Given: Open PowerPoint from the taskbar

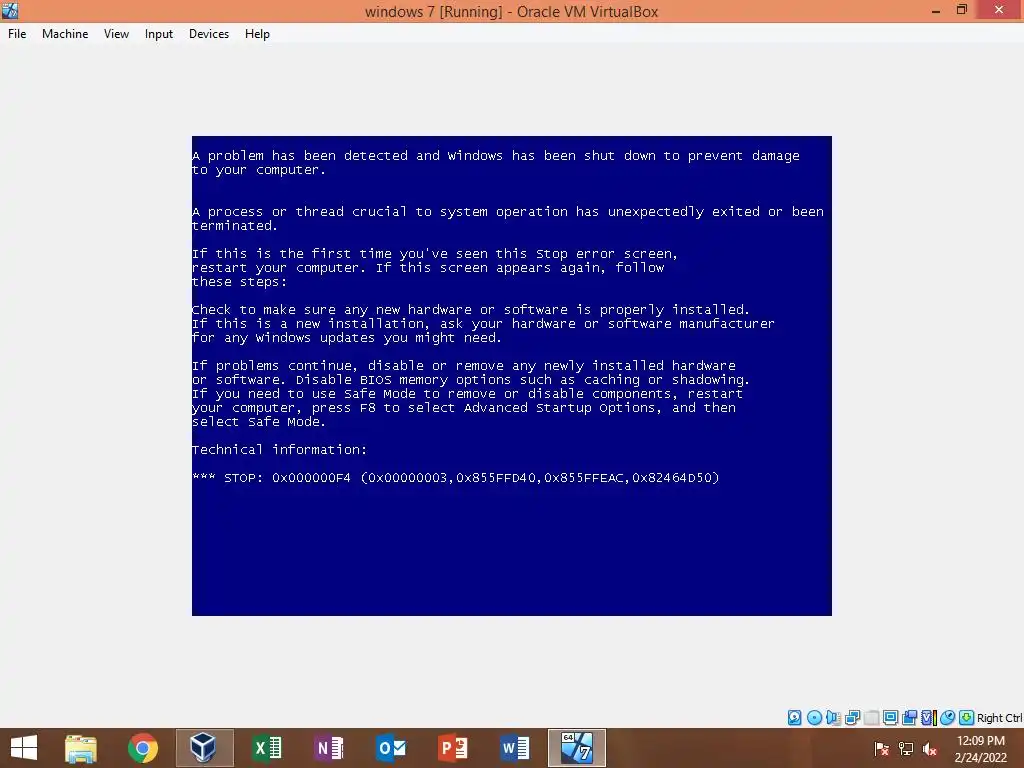Looking at the screenshot, I should [453, 748].
